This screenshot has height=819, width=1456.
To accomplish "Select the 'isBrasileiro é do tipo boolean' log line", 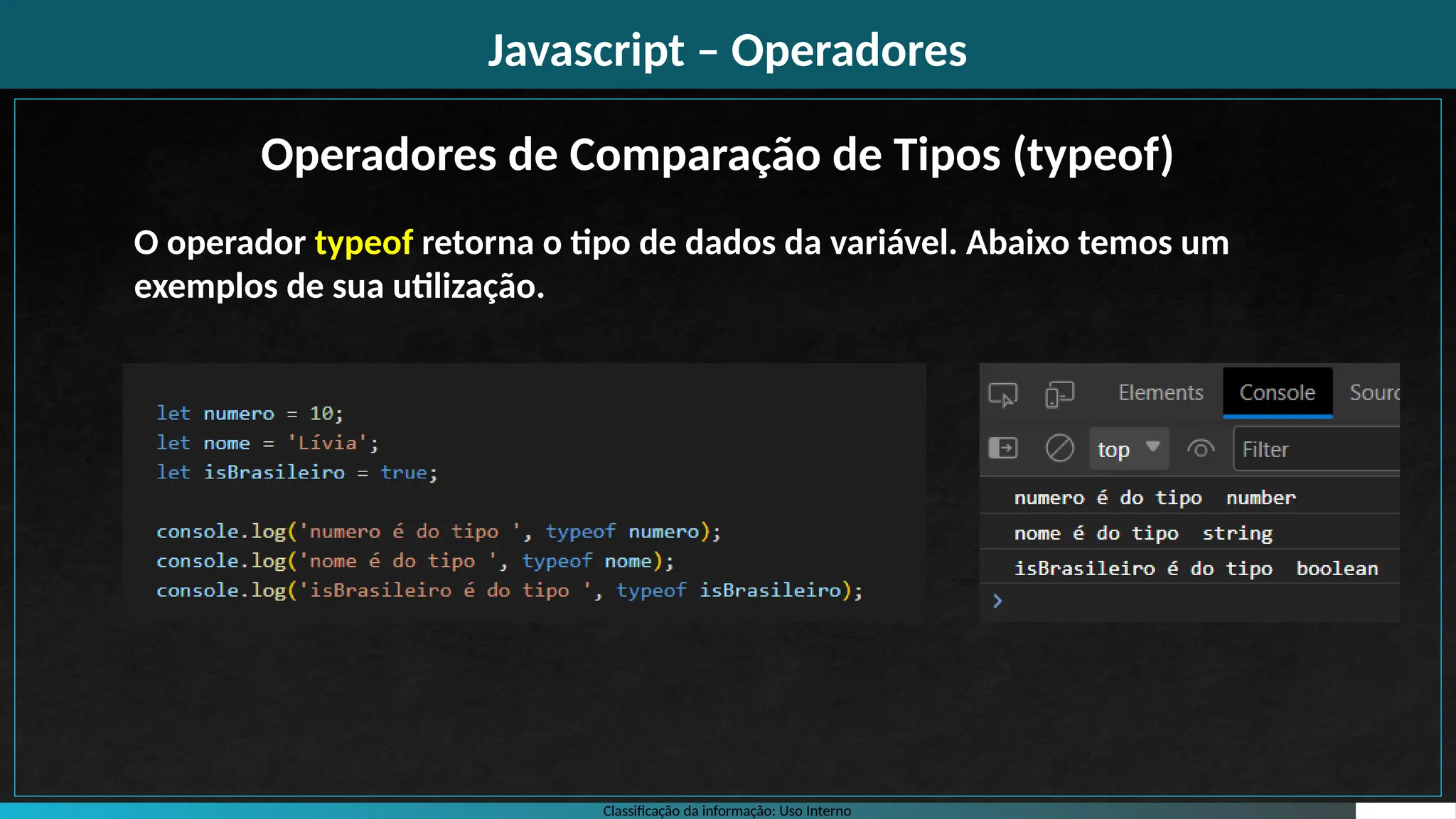I will coord(1190,568).
